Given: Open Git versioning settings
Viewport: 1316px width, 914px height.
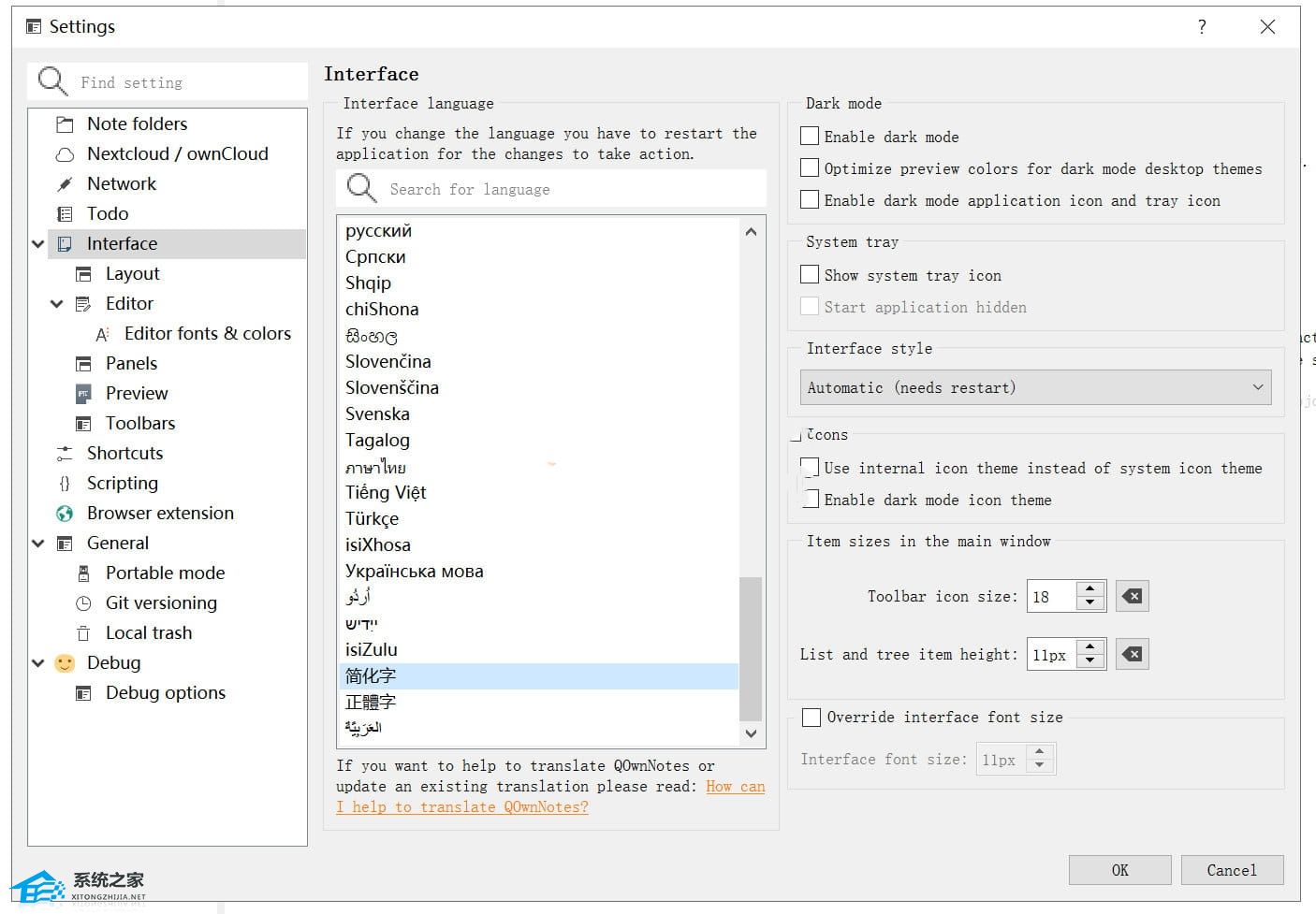Looking at the screenshot, I should coord(161,603).
